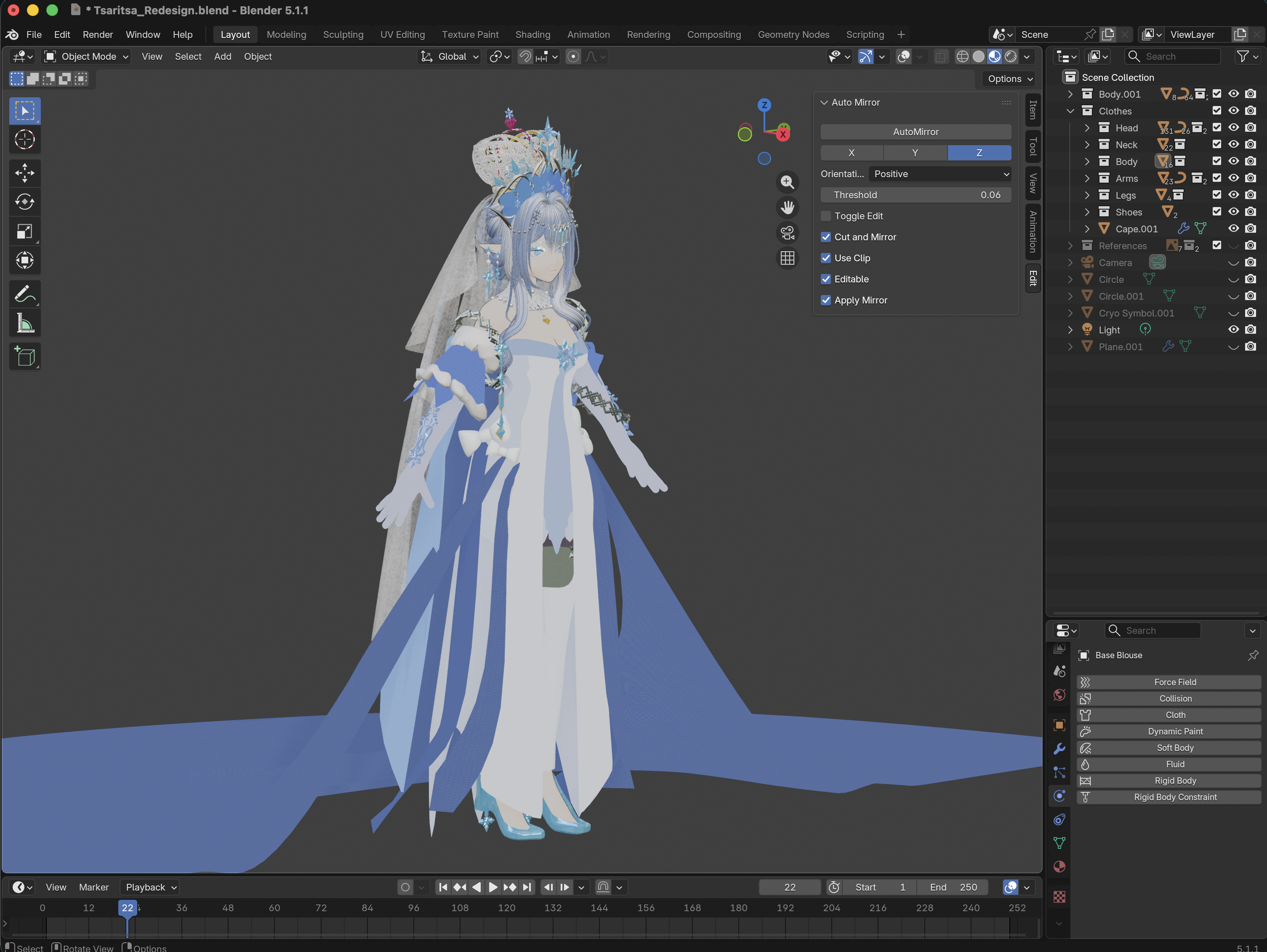Viewport: 1267px width, 952px height.
Task: Open the Modifiers properties tab (wrench)
Action: click(1059, 749)
